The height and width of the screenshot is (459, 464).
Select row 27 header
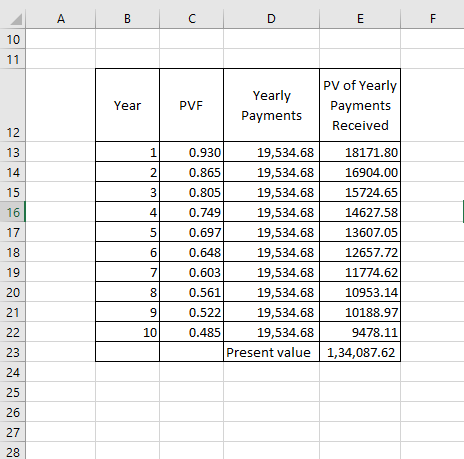coord(13,432)
